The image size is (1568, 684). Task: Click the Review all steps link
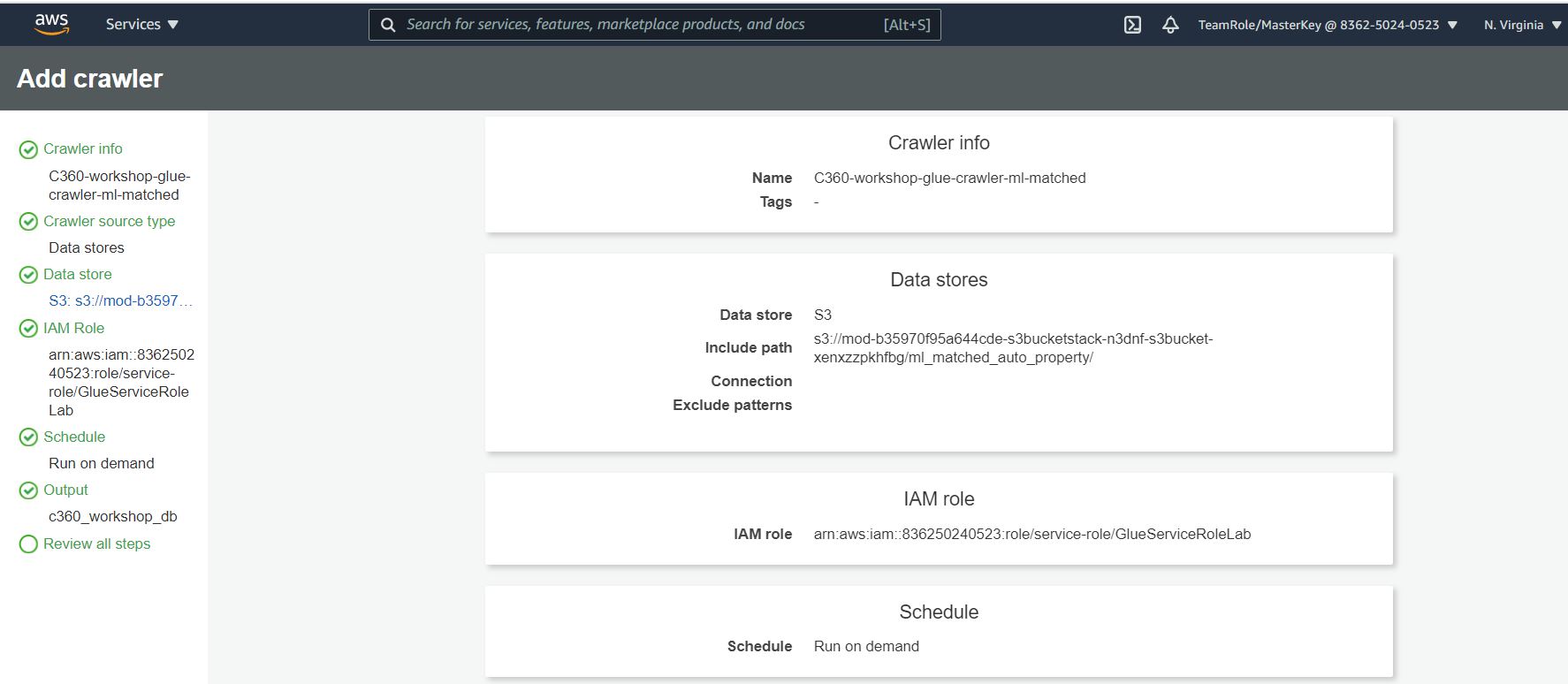96,543
